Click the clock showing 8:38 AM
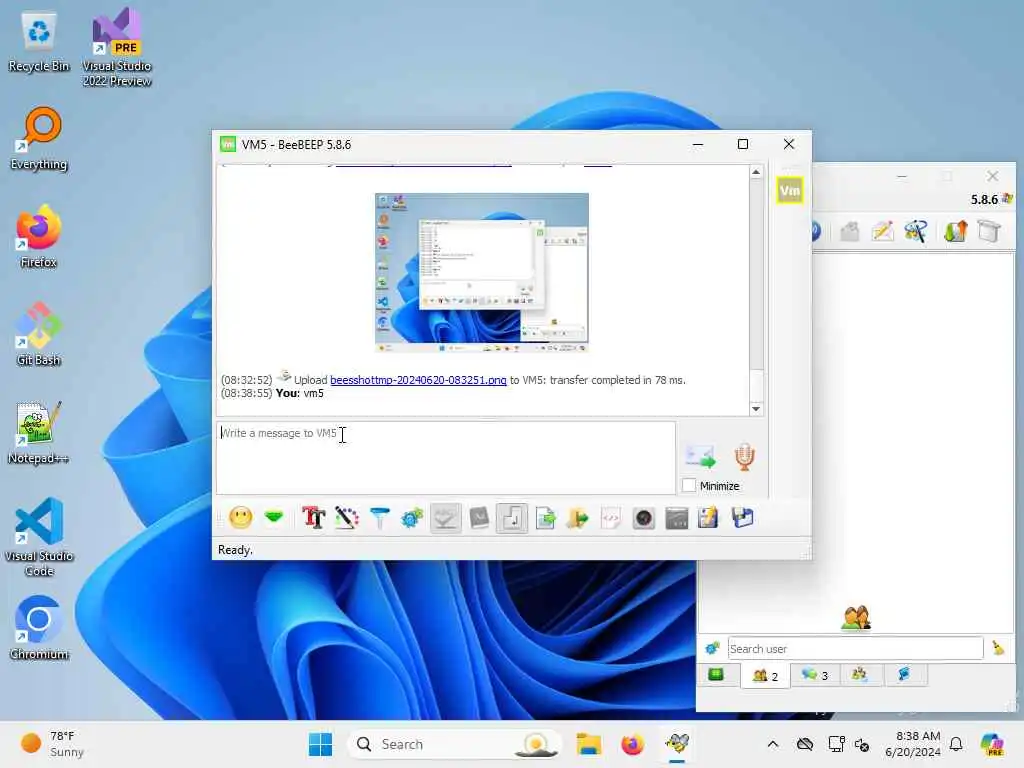Screen dimensions: 1024x768 (912, 744)
